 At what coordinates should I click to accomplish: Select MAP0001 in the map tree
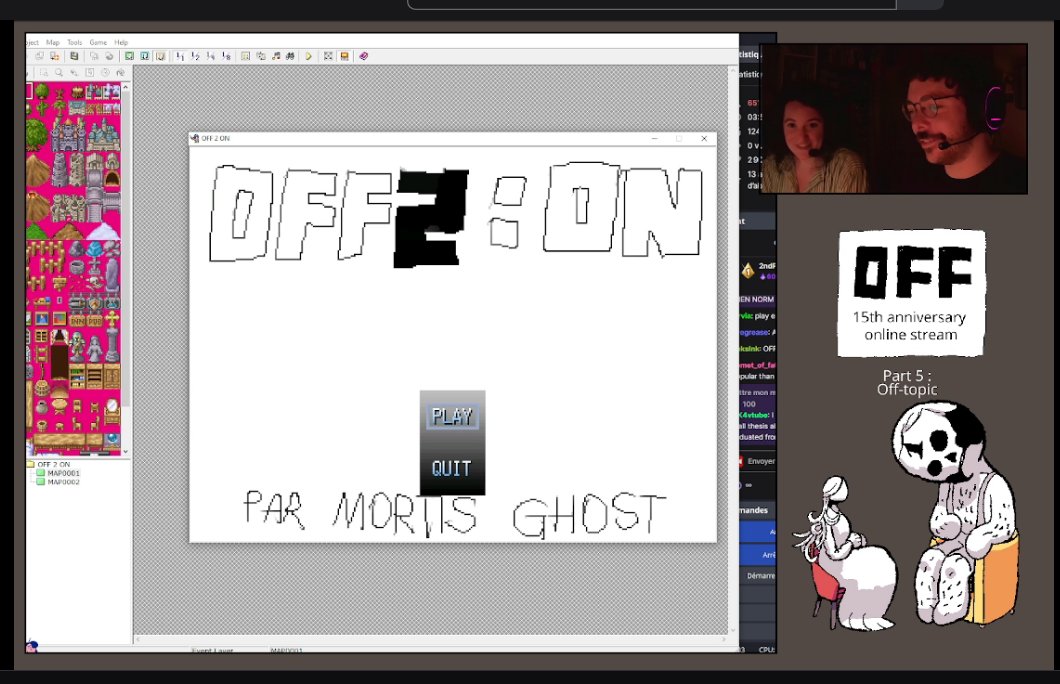click(x=59, y=473)
